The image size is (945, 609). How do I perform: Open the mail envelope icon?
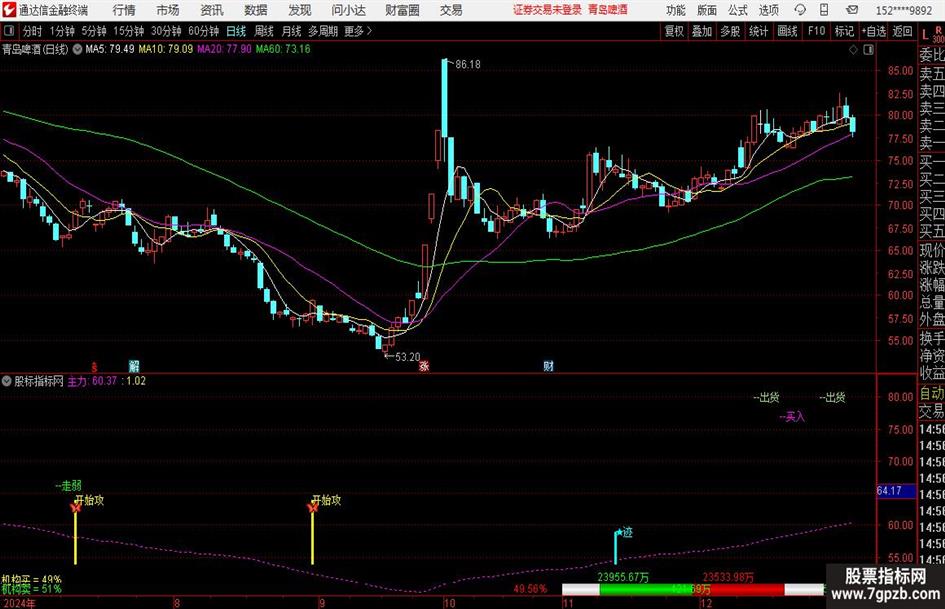point(852,10)
